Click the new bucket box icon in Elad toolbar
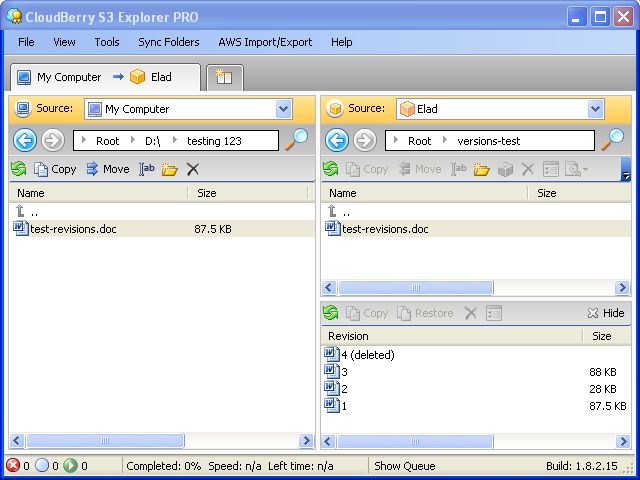The width and height of the screenshot is (640, 480). point(505,169)
